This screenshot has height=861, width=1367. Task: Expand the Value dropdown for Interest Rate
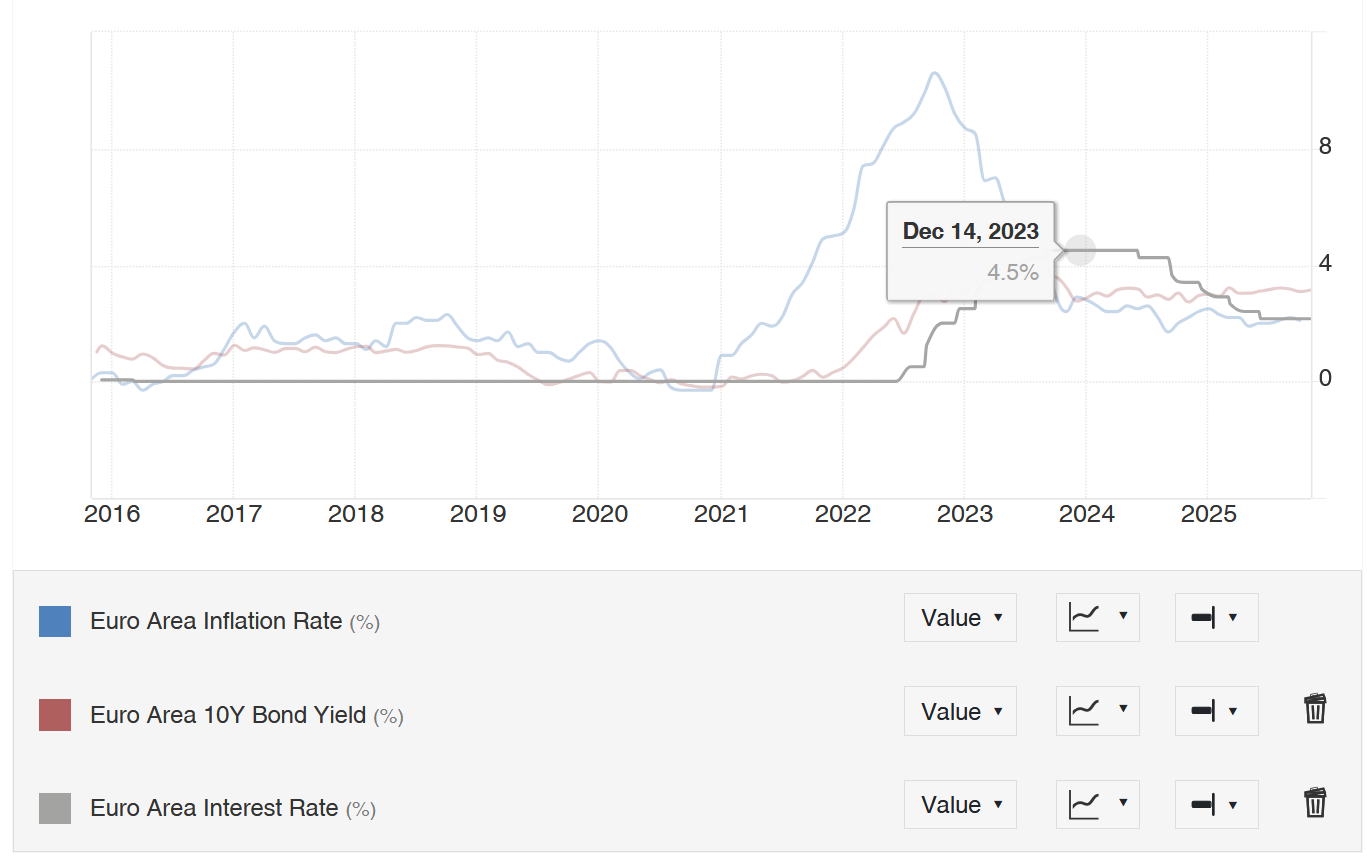point(960,805)
